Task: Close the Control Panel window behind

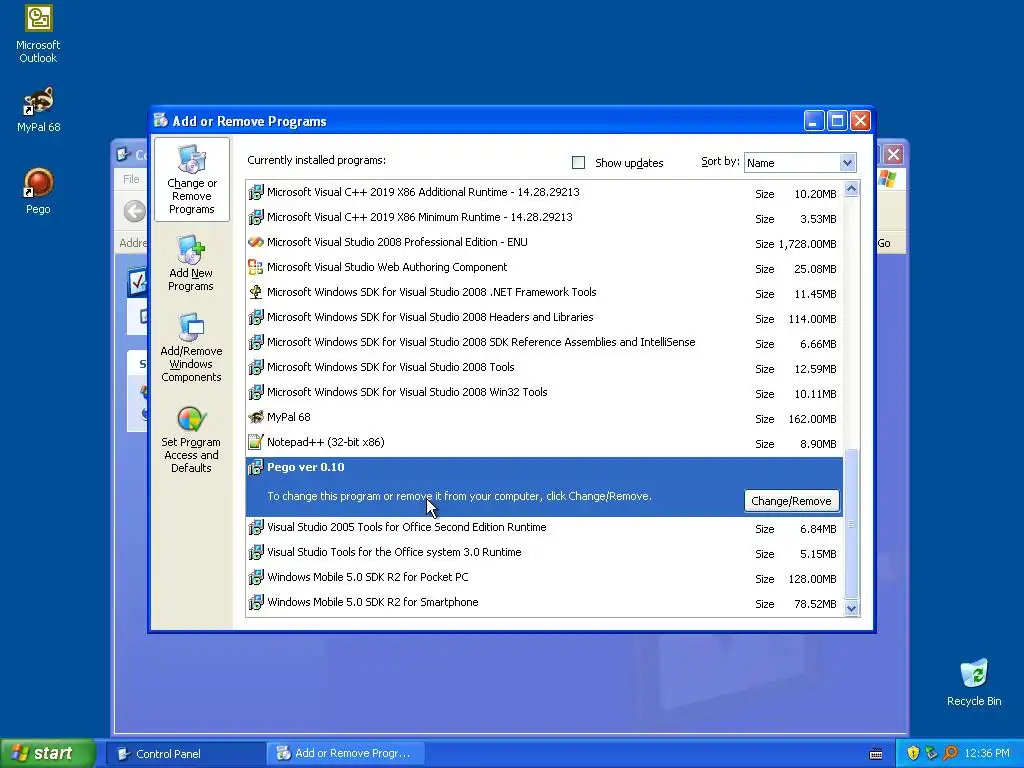Action: (x=893, y=155)
